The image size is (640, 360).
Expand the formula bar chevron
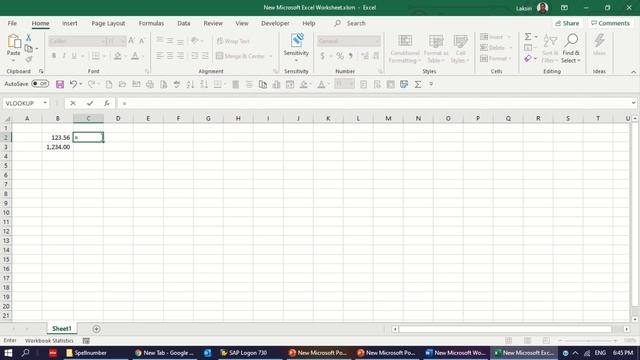(633, 103)
